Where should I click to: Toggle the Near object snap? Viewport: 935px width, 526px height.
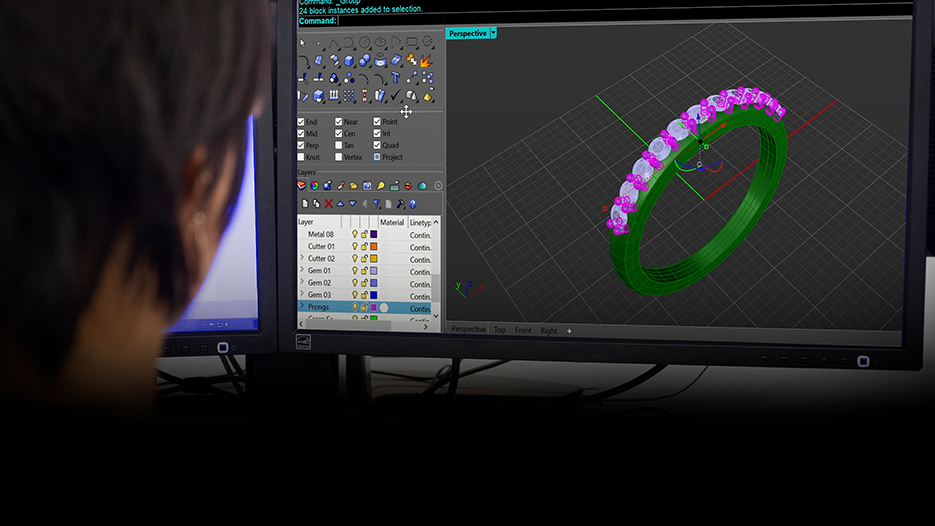click(339, 122)
